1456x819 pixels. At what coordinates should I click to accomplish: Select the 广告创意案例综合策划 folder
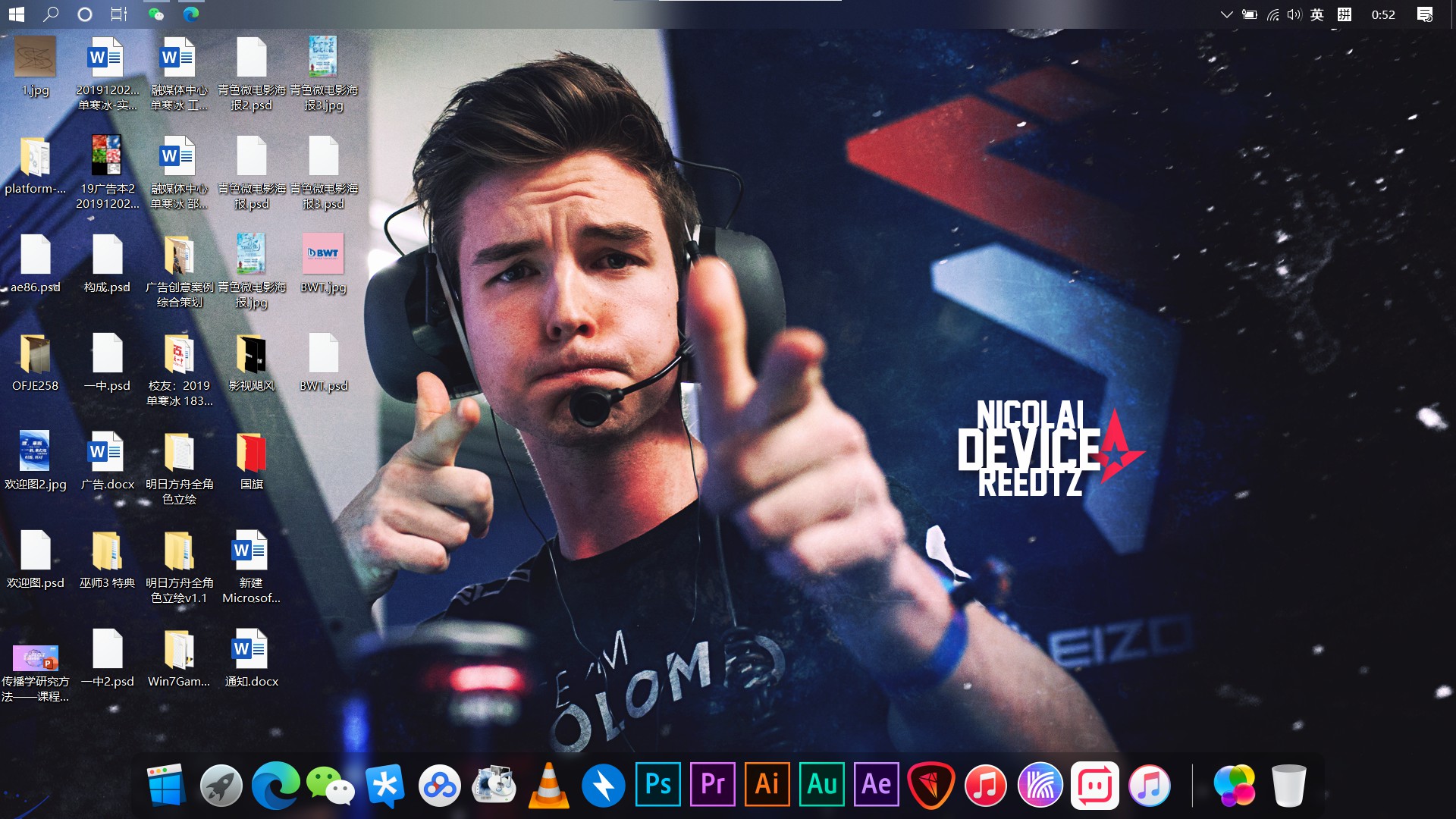[x=180, y=270]
